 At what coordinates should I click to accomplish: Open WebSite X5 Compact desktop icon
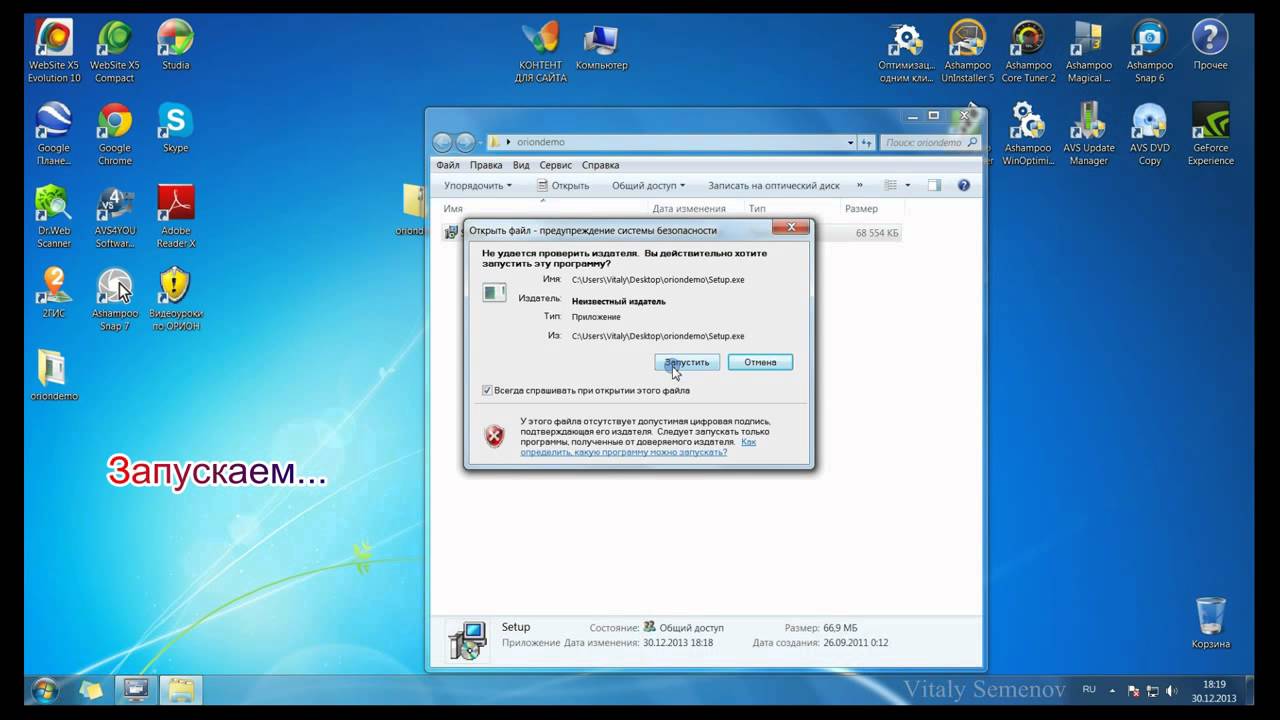pyautogui.click(x=114, y=51)
